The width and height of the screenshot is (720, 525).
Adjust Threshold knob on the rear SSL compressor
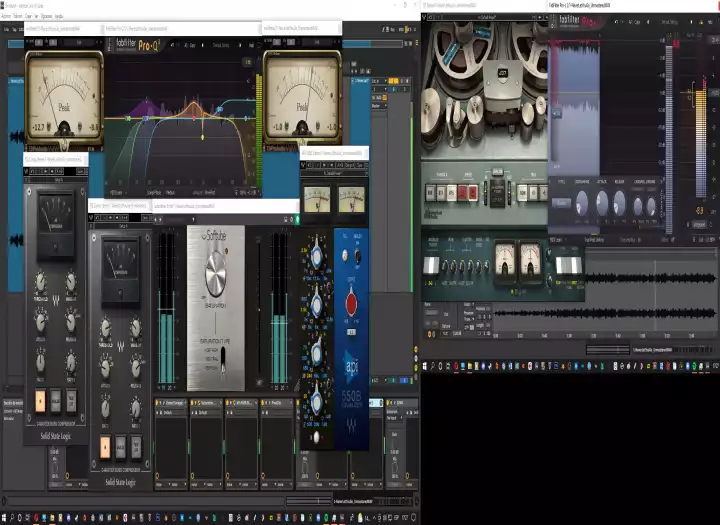[40, 282]
